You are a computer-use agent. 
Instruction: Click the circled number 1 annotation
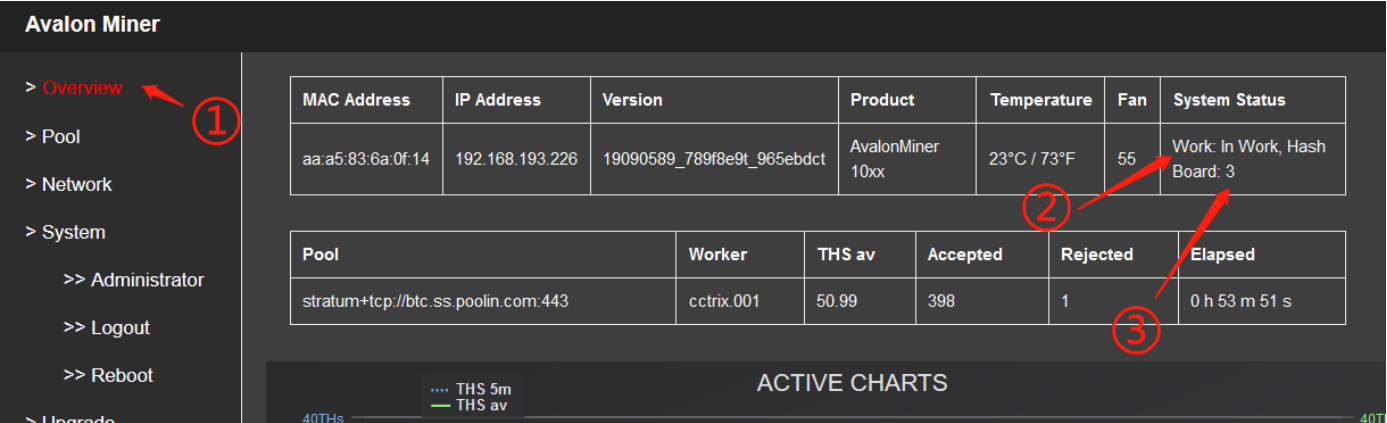pyautogui.click(x=216, y=120)
